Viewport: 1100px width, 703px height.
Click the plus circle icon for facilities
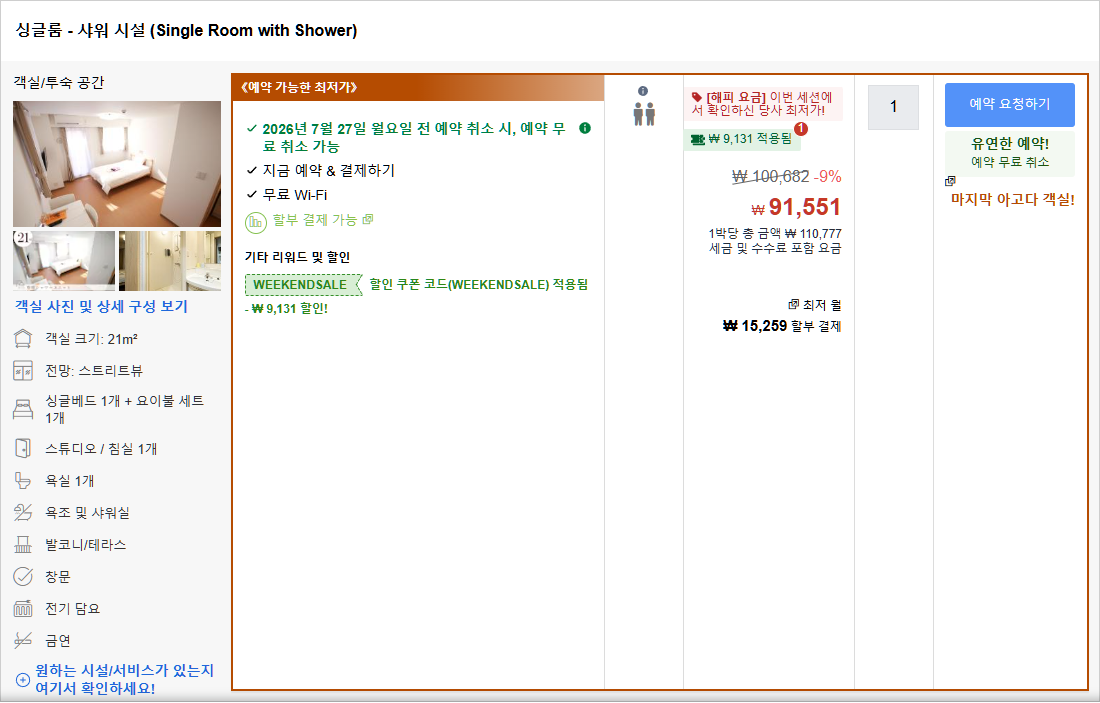22,680
